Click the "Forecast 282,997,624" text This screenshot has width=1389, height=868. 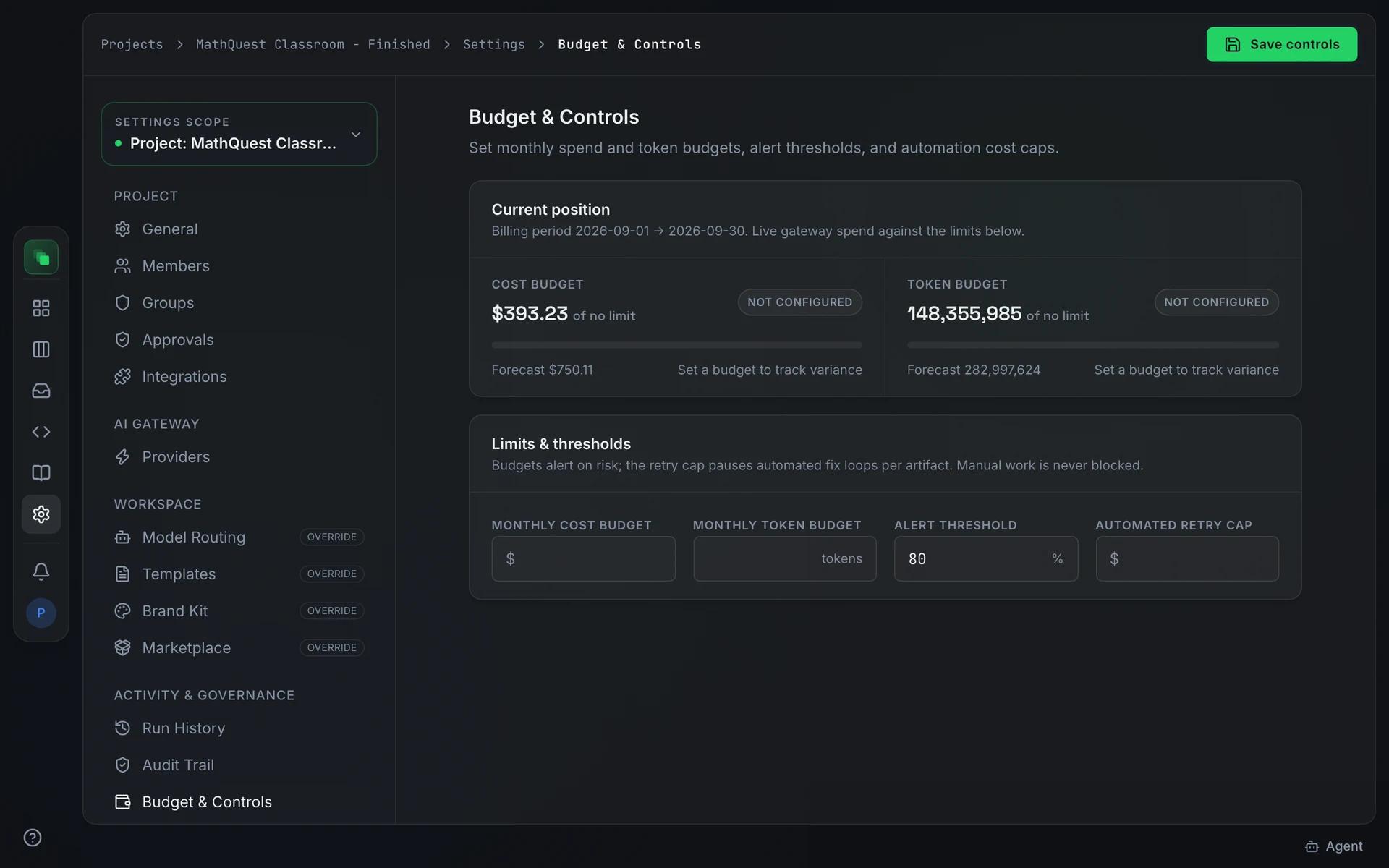point(974,370)
